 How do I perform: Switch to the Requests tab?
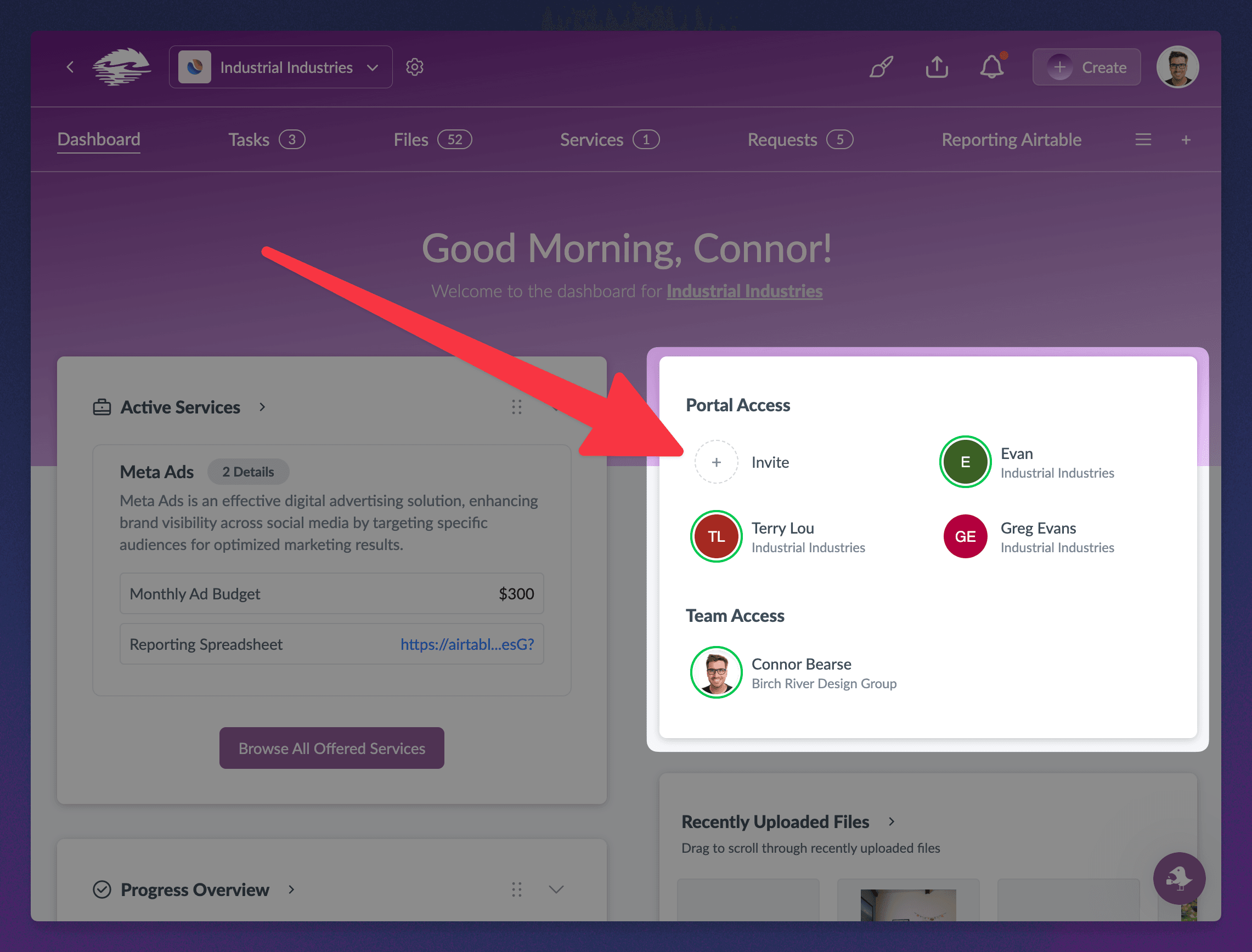pos(800,140)
